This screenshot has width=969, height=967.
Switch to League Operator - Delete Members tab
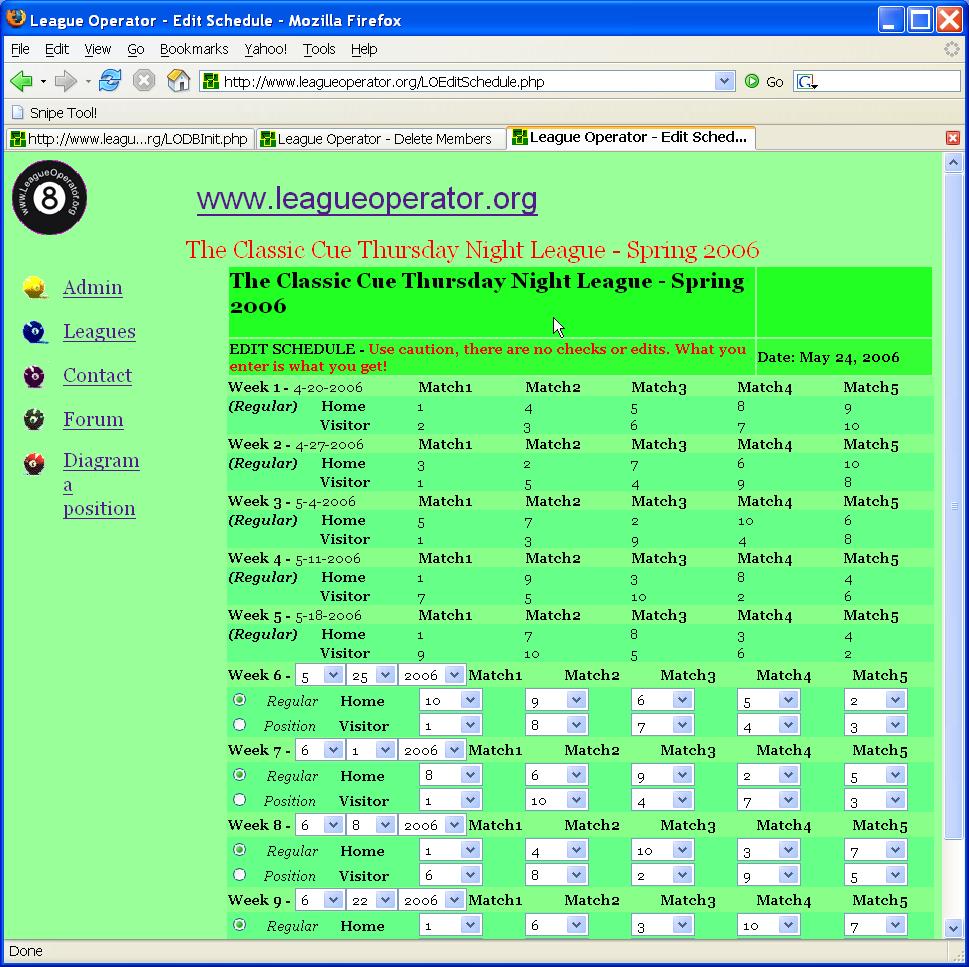[x=380, y=139]
